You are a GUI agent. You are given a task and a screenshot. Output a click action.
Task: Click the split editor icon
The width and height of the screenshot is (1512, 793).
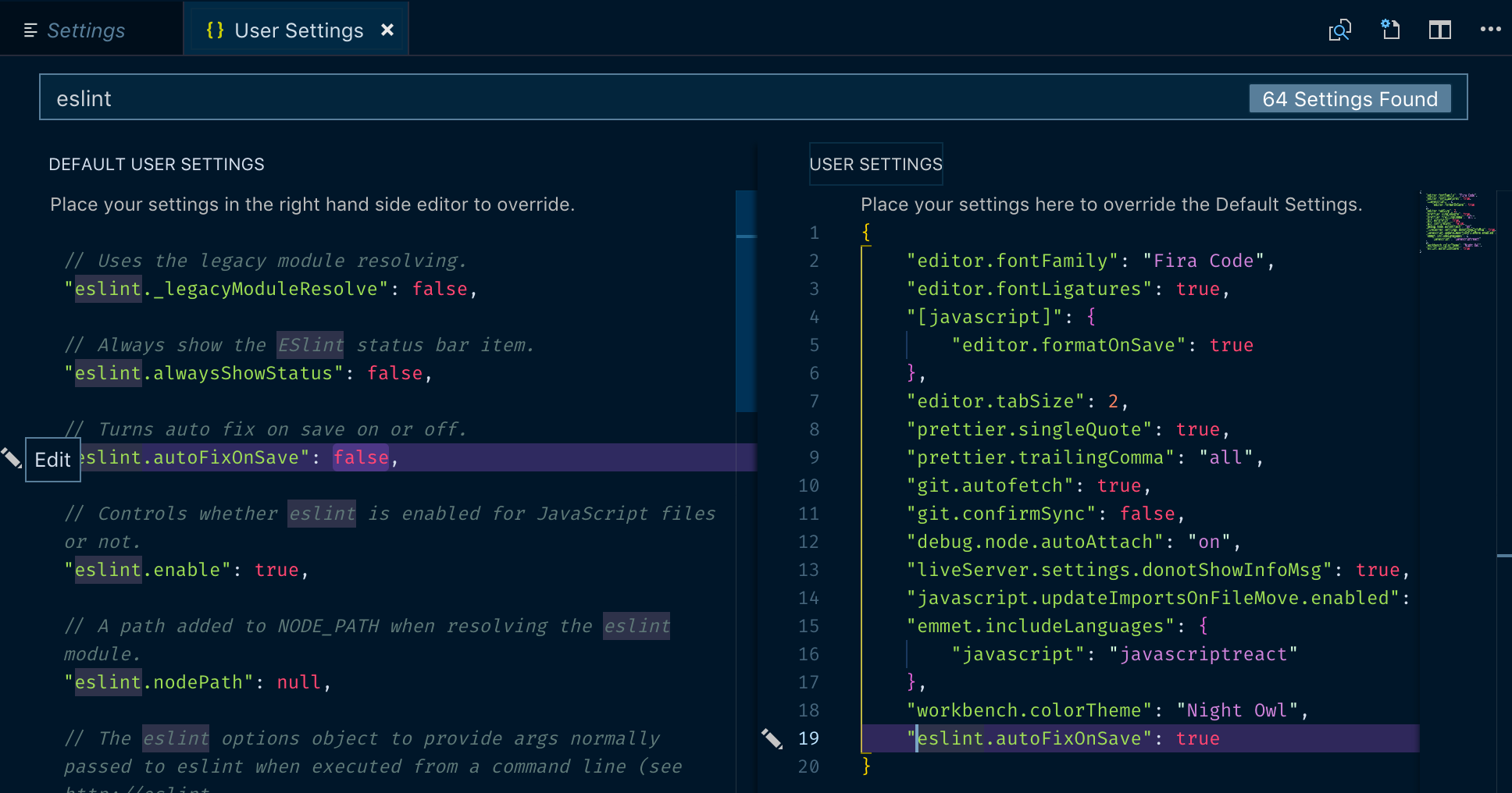point(1440,30)
